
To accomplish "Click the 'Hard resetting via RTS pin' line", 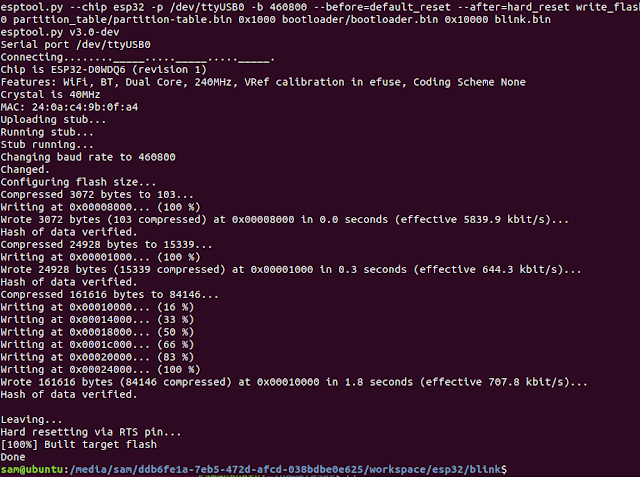I will click(91, 432).
